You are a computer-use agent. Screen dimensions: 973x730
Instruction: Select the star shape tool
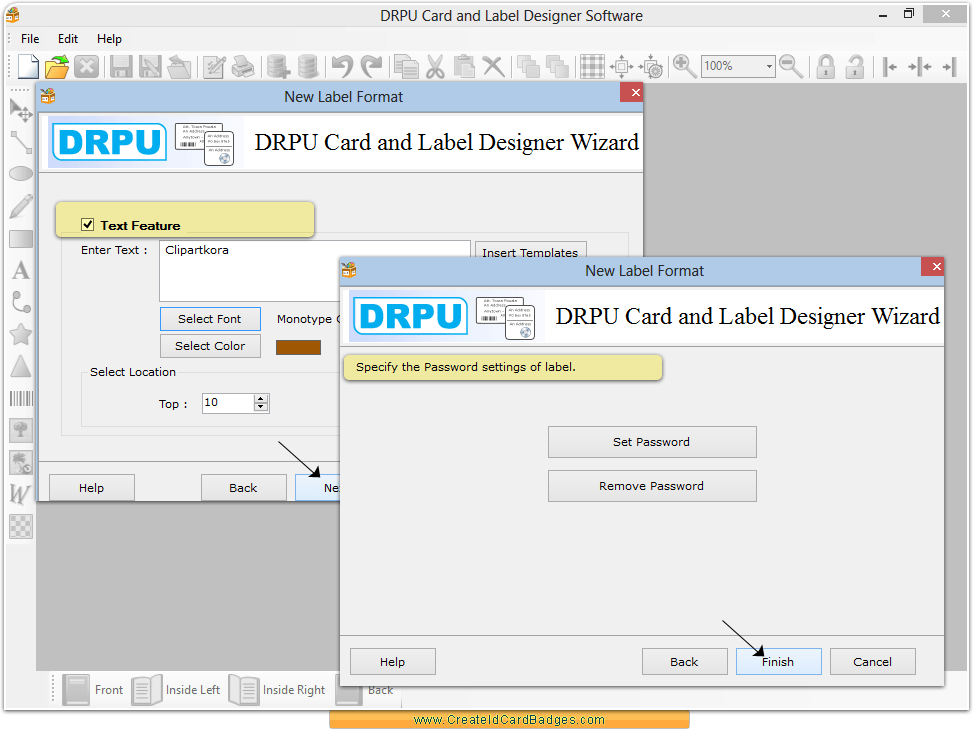click(x=21, y=335)
